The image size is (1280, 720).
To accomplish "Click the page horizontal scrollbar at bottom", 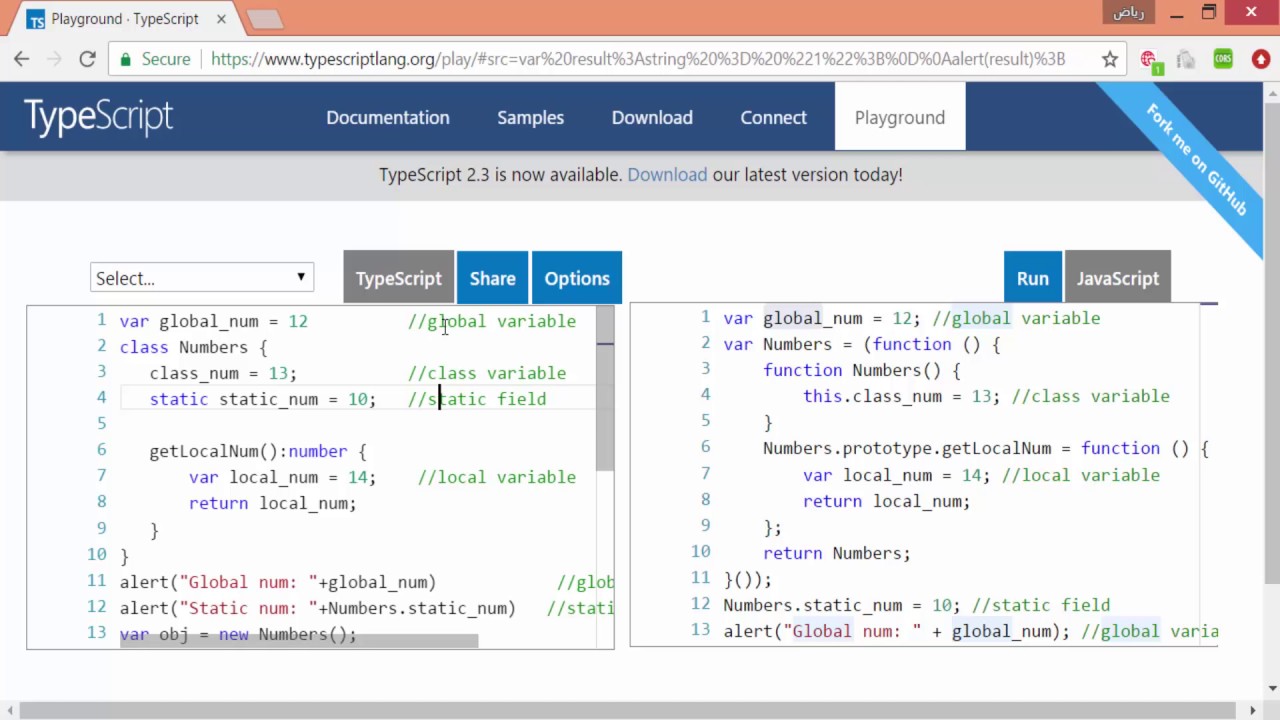I will [x=630, y=711].
